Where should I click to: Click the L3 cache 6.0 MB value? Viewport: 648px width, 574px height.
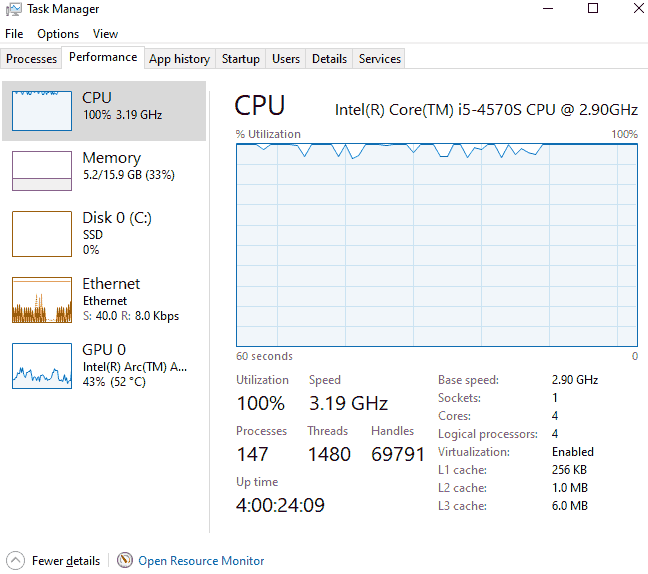(569, 506)
